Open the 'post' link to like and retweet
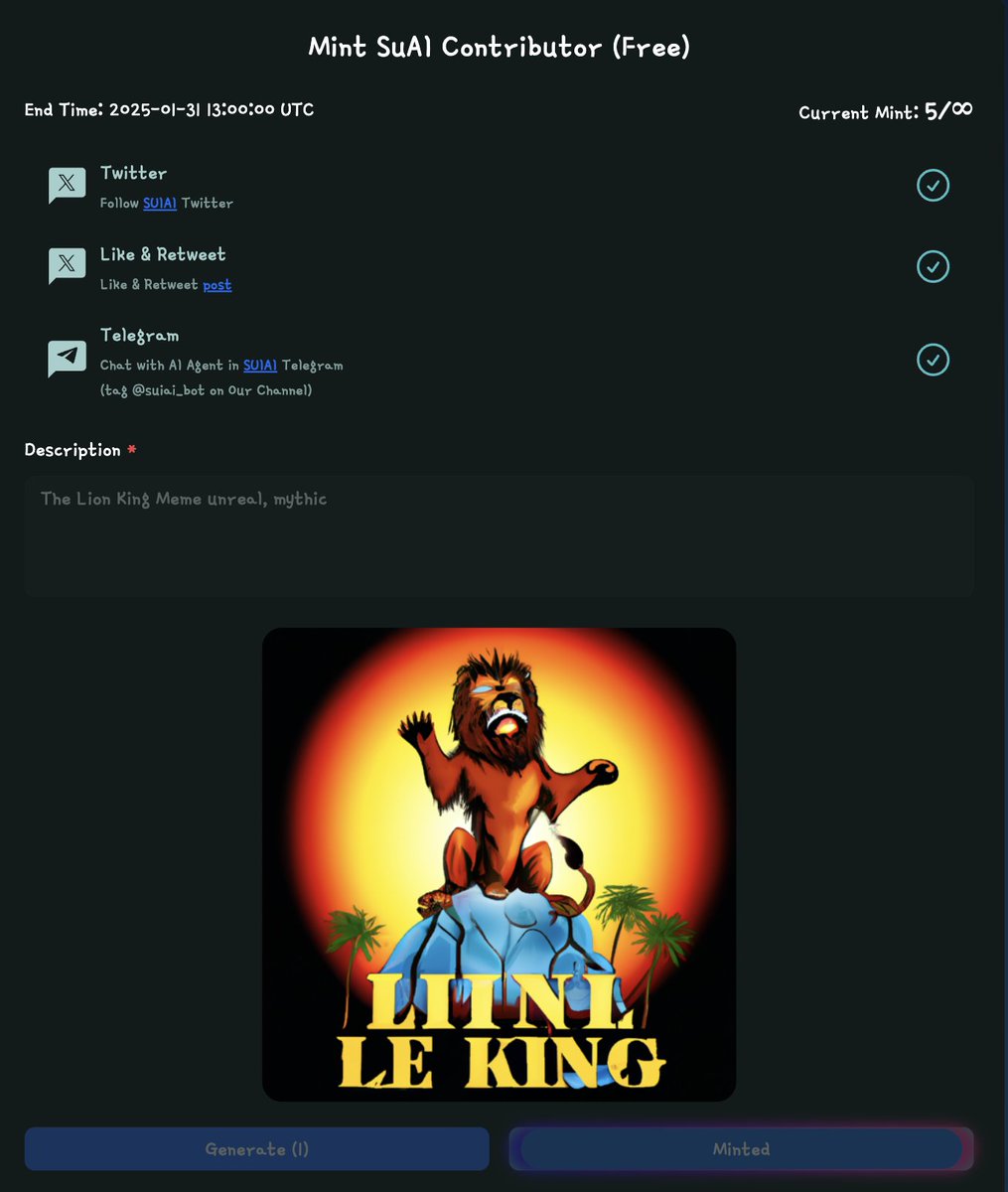The height and width of the screenshot is (1192, 1008). 216,285
